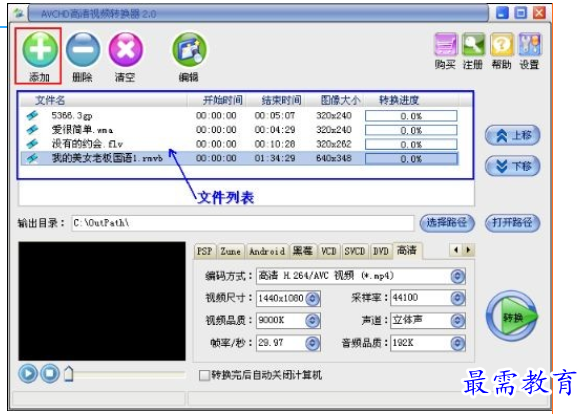Click the 文件名 column header
Screen dimensions: 585x414
click(x=103, y=100)
